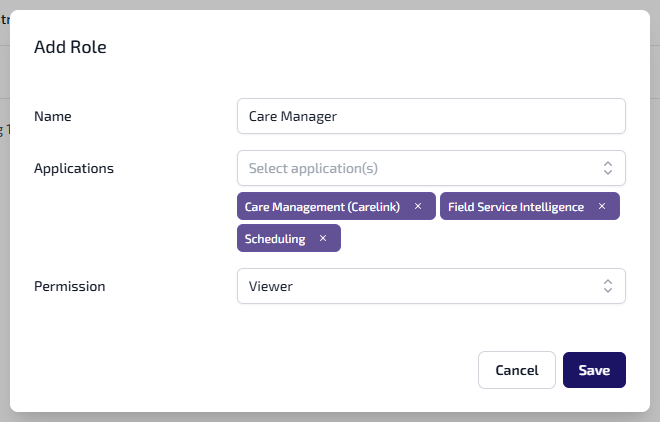Select the Care Management (Carelink) tag label
660x422 pixels.
[x=322, y=207]
